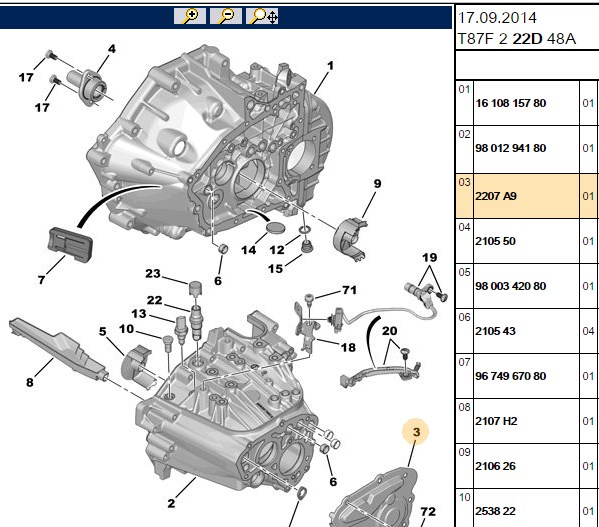Screen dimensions: 599x527
Task: Click quantity 04 for part 2105 43
Action: (588, 331)
